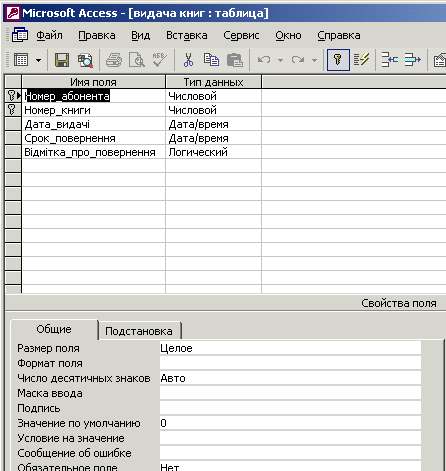Click the Подпись input box
The image size is (446, 471).
[x=290, y=408]
